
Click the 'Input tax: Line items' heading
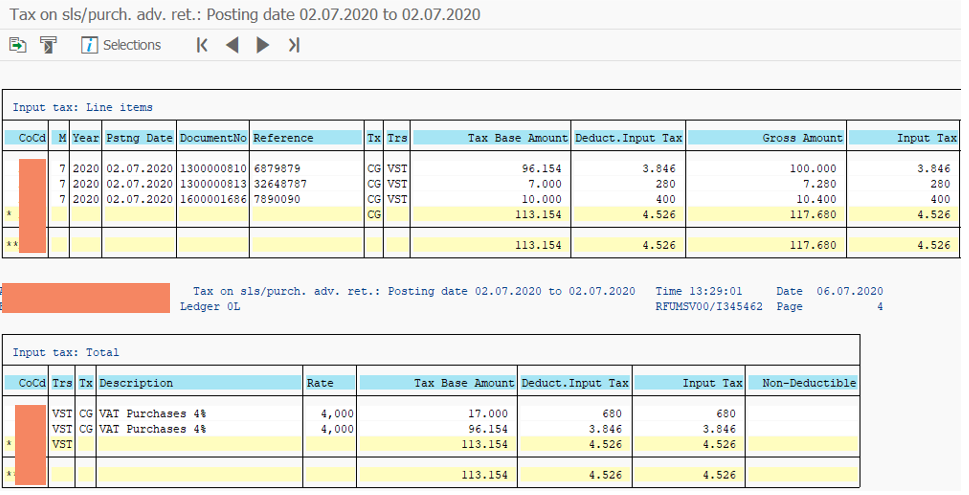[82, 108]
